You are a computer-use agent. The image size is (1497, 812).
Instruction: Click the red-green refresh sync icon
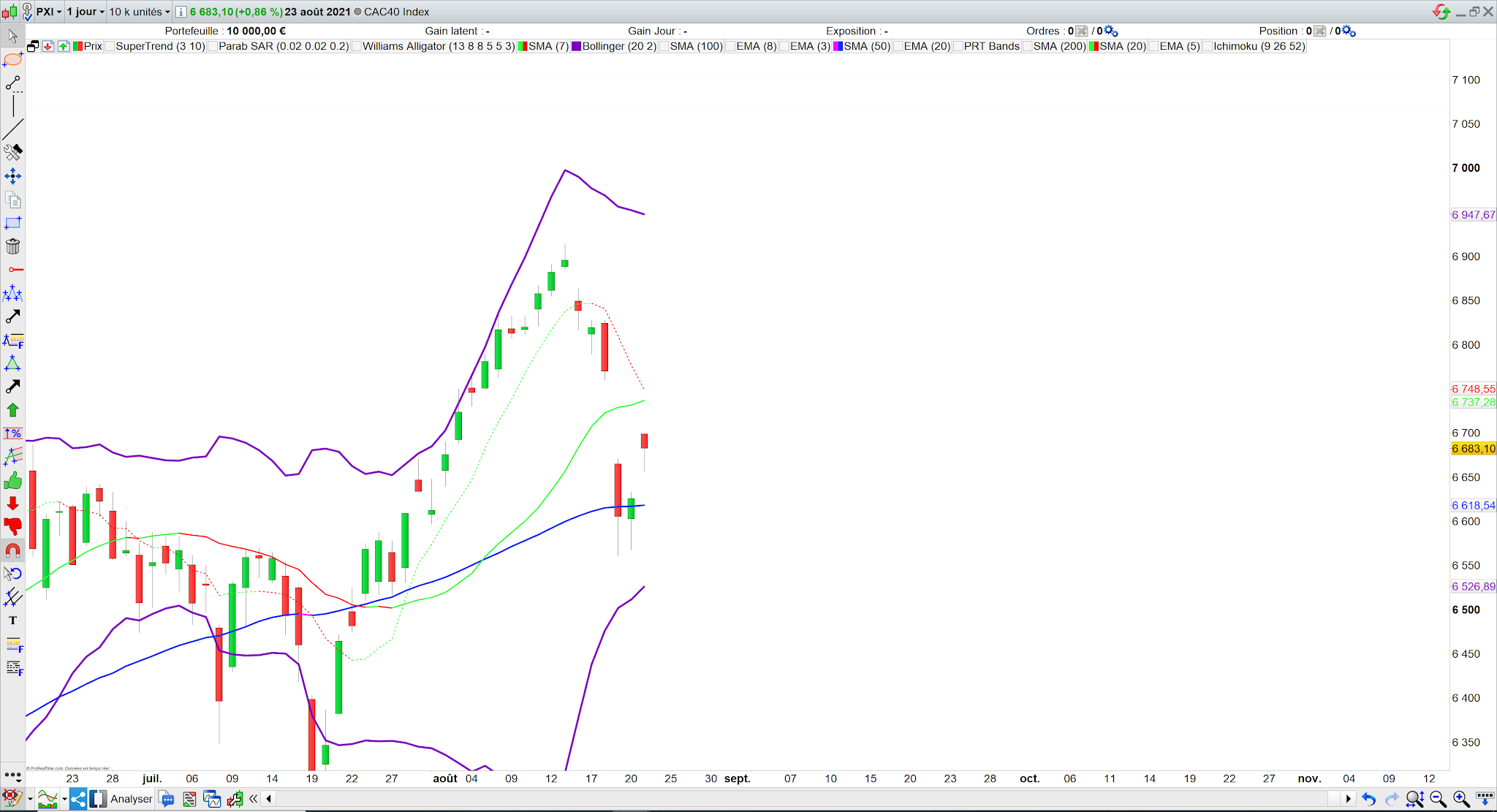[1441, 12]
